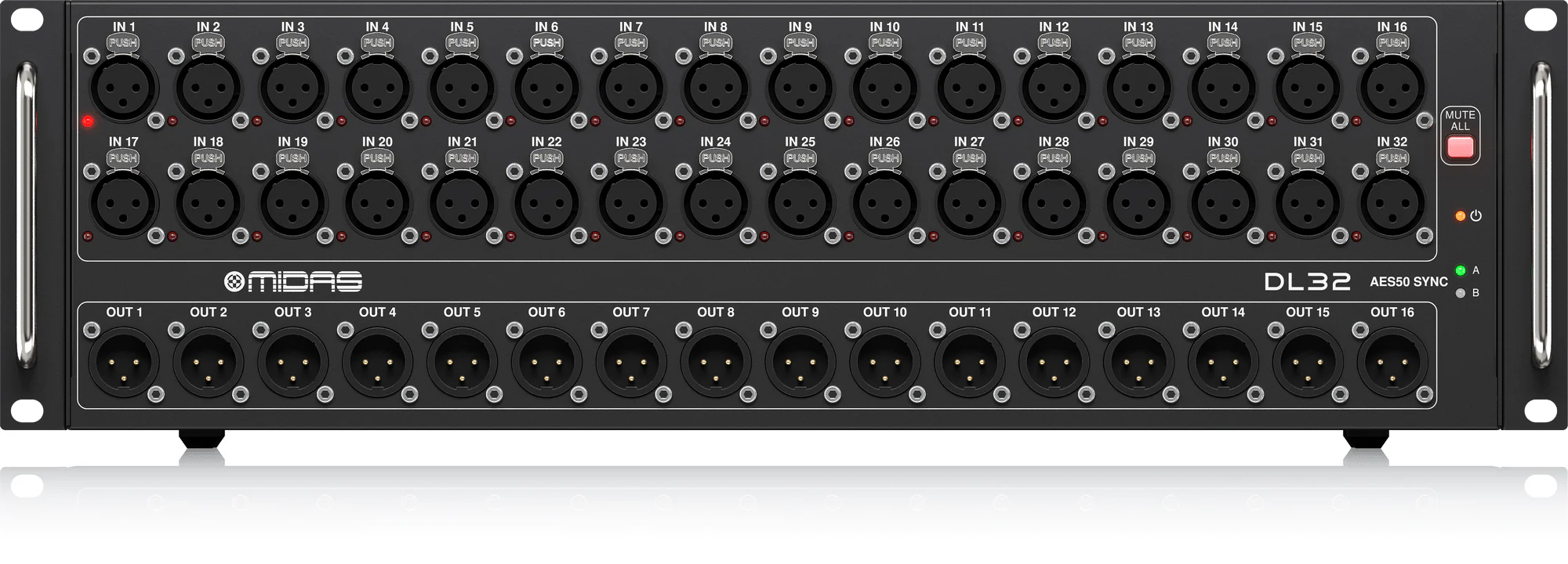Image resolution: width=1568 pixels, height=564 pixels.
Task: Select the IN 23 XLR input socket
Action: coord(631,203)
